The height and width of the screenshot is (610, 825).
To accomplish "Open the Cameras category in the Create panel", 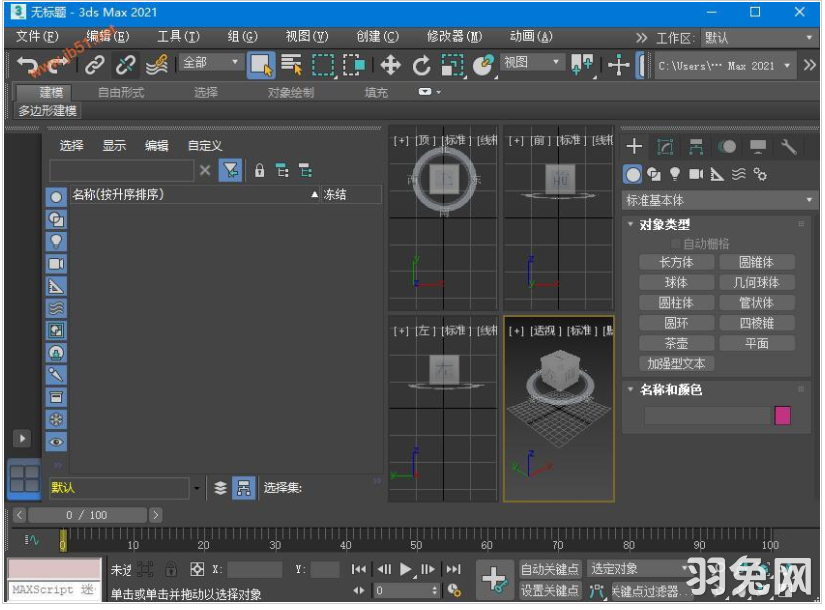I will (x=697, y=173).
